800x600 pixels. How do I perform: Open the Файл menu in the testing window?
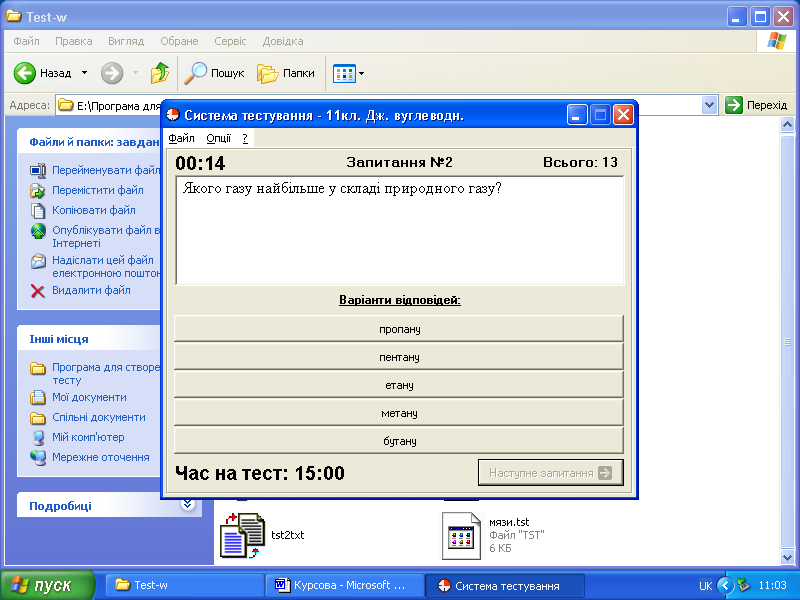coord(182,138)
